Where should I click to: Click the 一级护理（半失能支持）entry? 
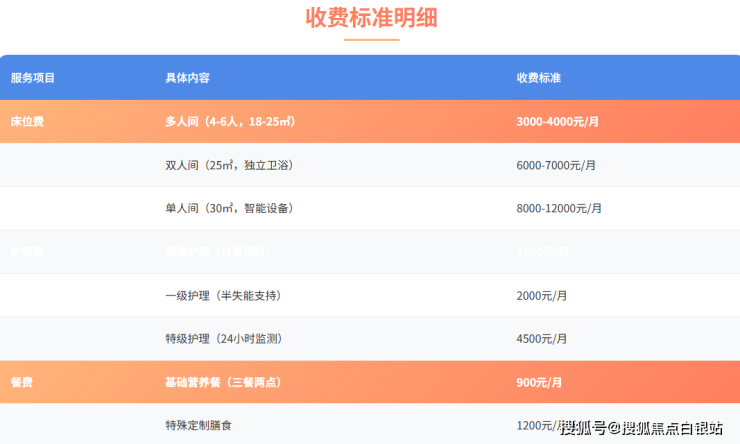[x=222, y=296]
